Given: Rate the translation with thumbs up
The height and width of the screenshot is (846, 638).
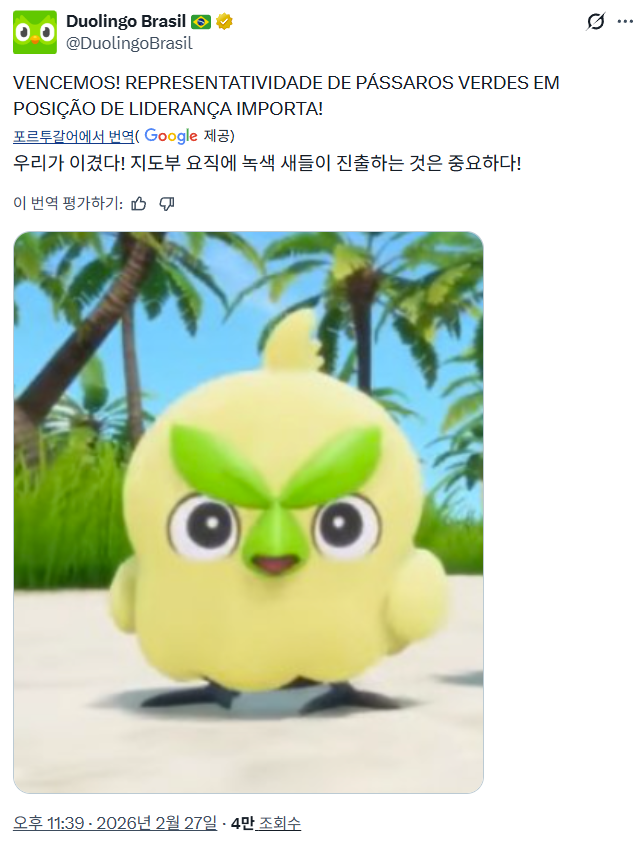Looking at the screenshot, I should coord(139,203).
